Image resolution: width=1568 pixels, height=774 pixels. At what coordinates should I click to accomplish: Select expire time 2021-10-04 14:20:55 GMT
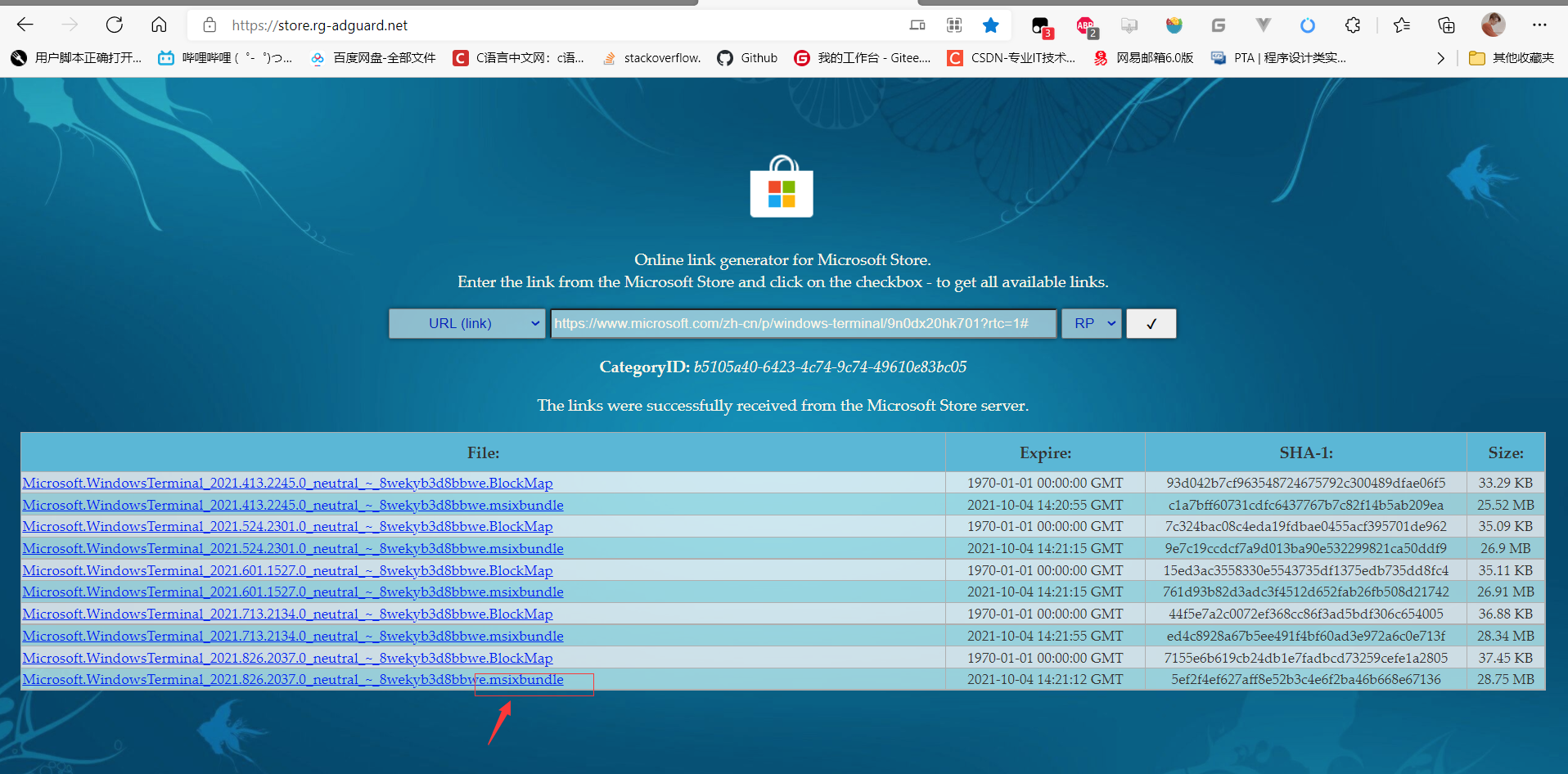1045,505
